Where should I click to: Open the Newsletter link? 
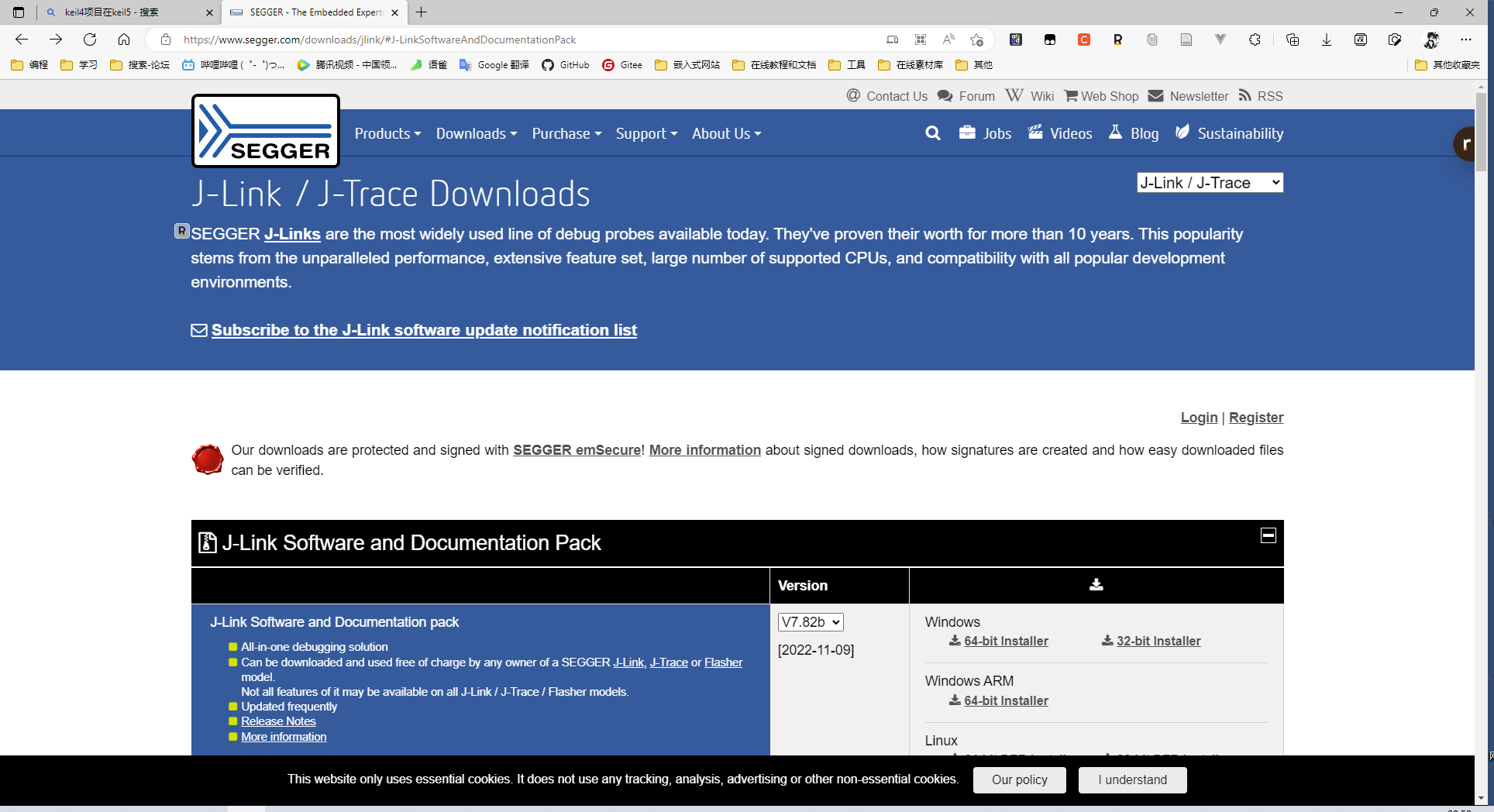pyautogui.click(x=1188, y=96)
